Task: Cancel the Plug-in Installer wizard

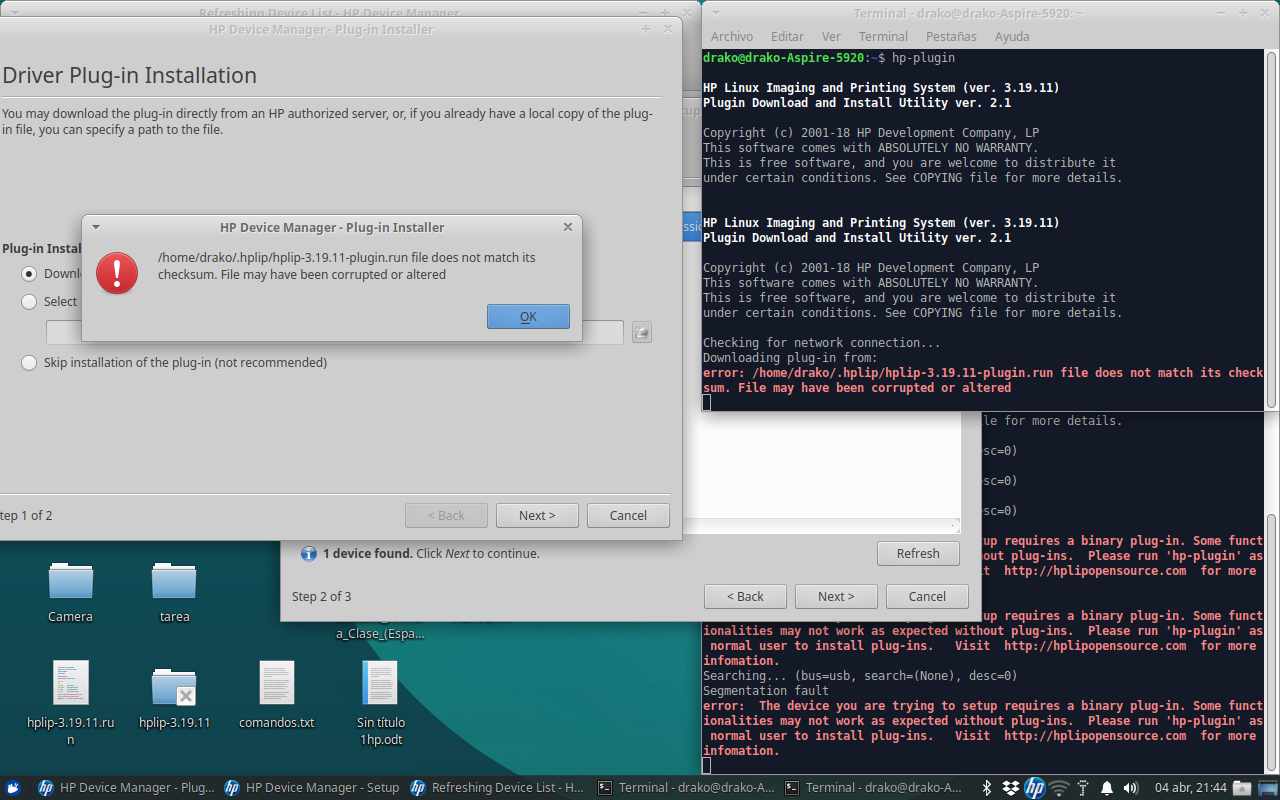Action: pyautogui.click(x=628, y=515)
